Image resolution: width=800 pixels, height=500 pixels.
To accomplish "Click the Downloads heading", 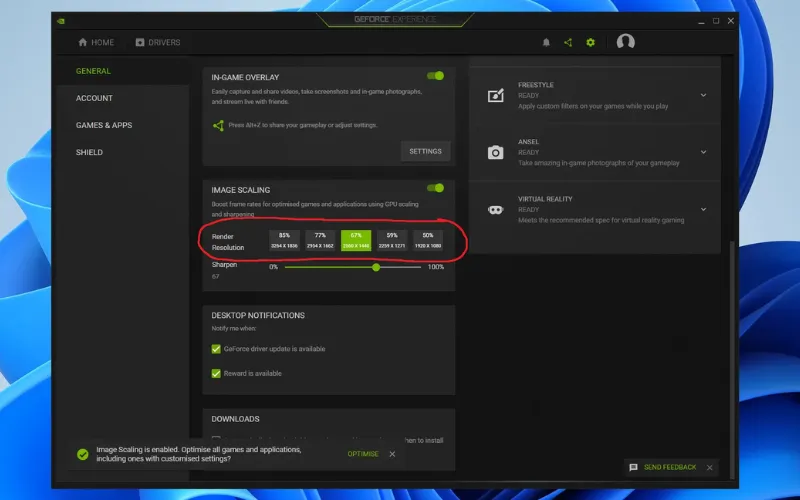I will point(235,419).
